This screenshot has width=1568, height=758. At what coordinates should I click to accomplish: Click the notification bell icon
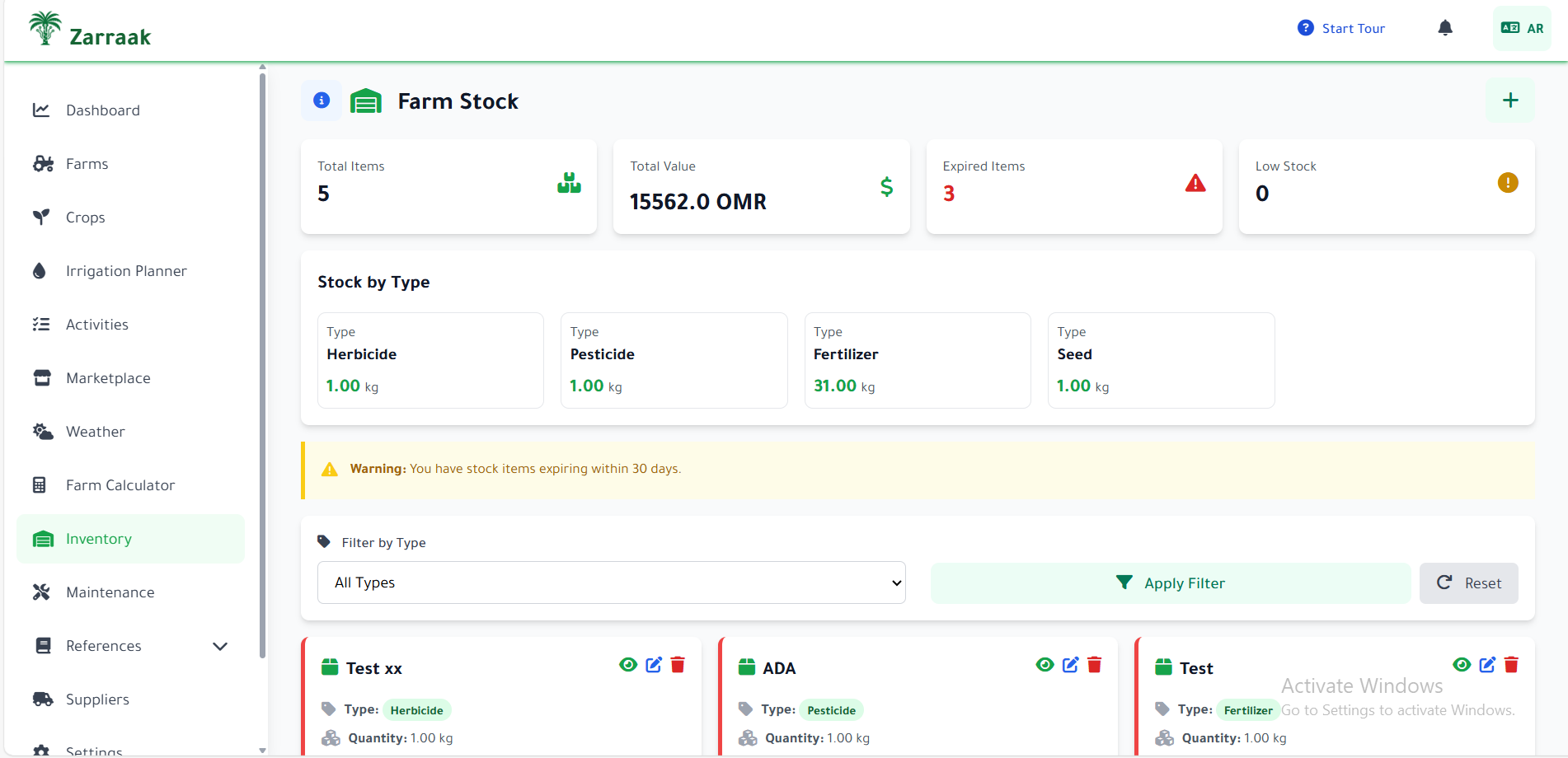(x=1444, y=28)
